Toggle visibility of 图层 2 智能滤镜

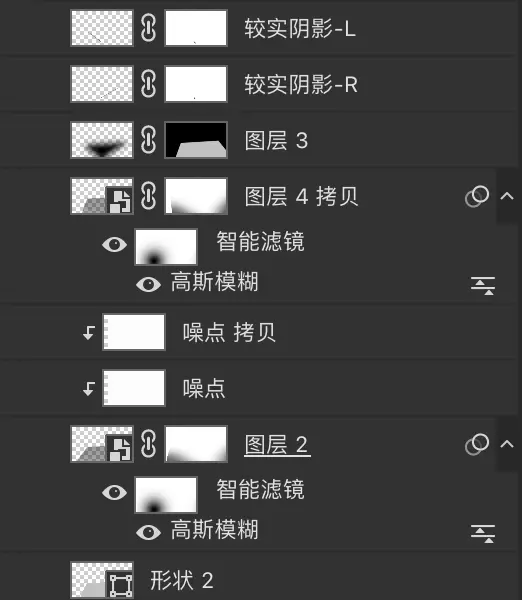[114, 492]
